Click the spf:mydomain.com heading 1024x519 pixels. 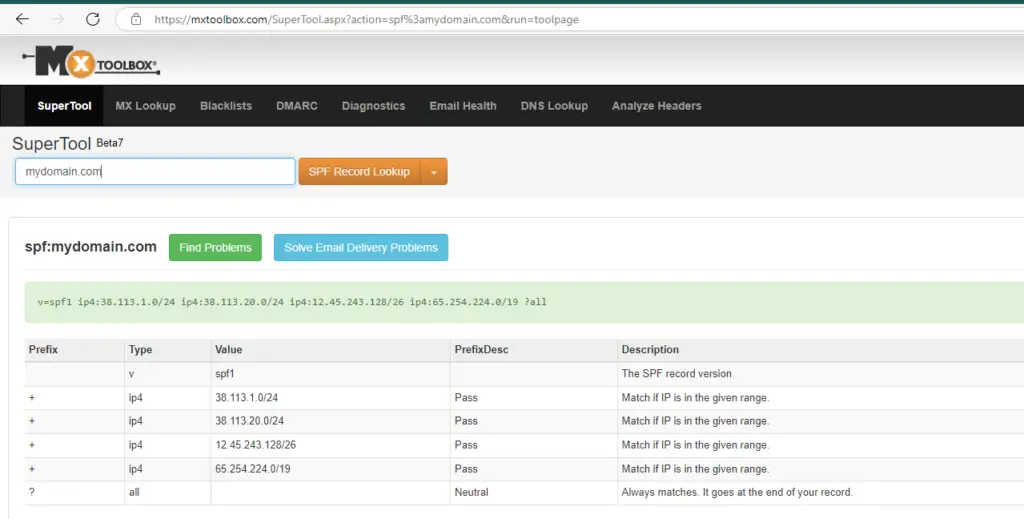point(91,247)
